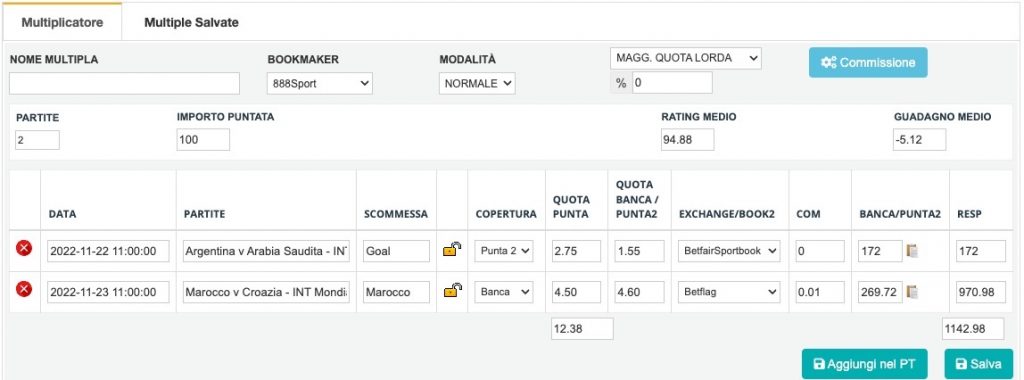This screenshot has width=1024, height=380.
Task: Focus the Nome Multipla text field
Action: tap(124, 84)
